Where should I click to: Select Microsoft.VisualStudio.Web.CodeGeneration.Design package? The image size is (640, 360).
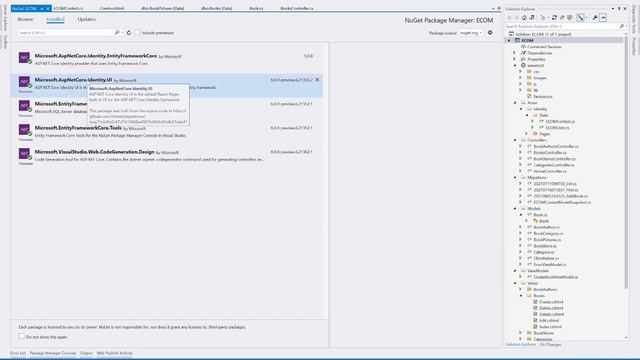(x=167, y=156)
